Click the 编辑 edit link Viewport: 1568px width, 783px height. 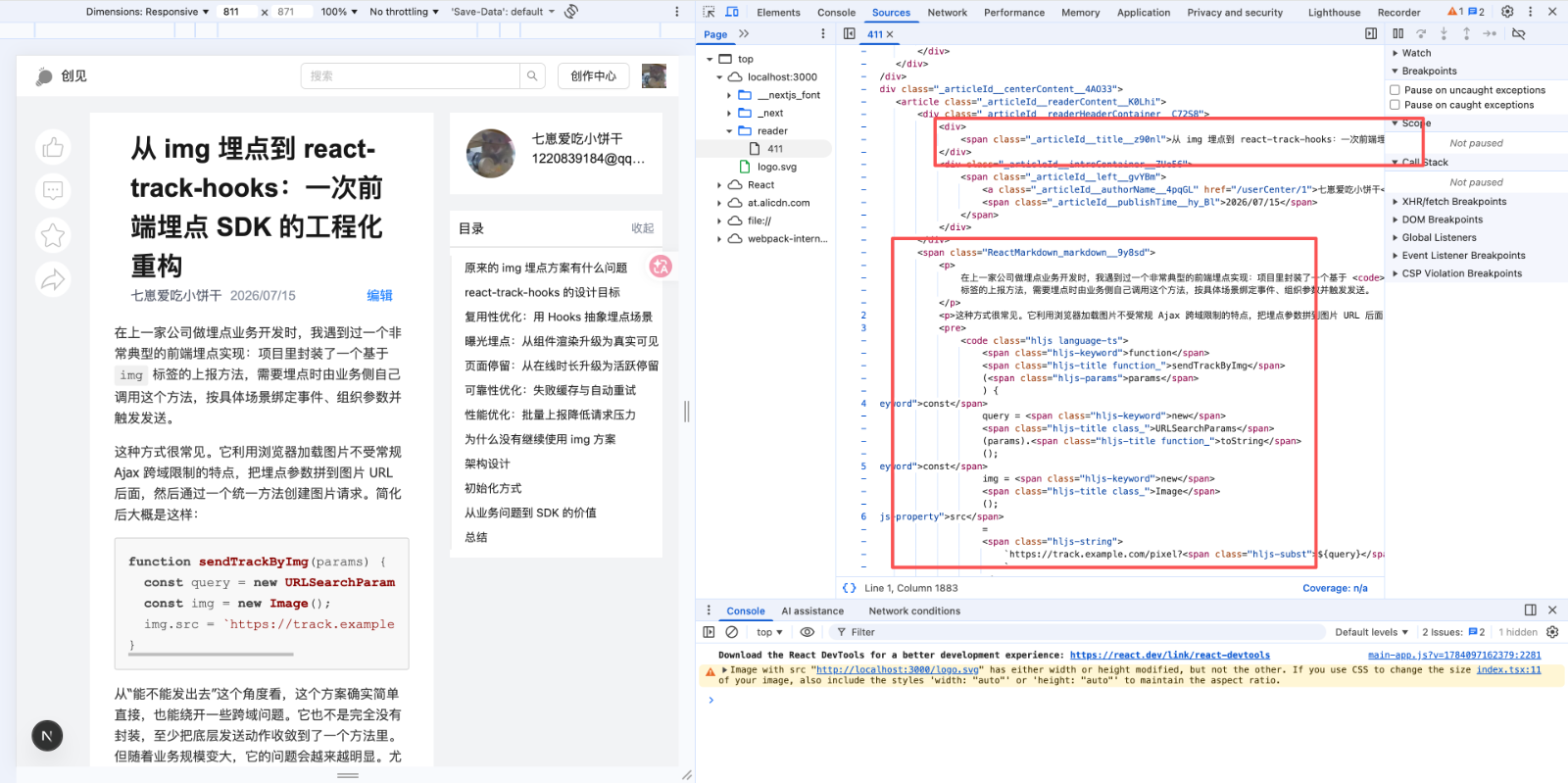(x=379, y=295)
